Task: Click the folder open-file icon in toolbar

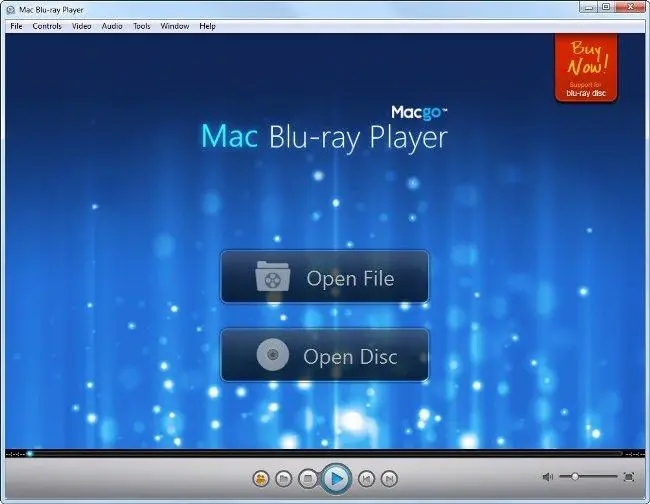Action: click(x=284, y=479)
